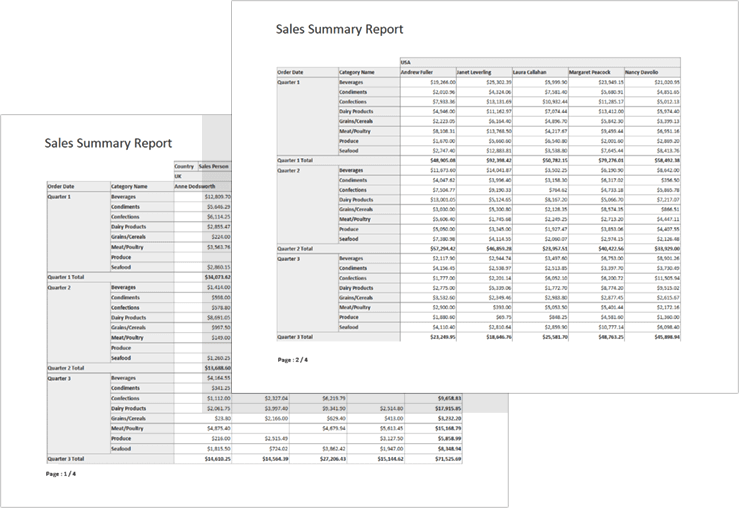The image size is (739, 508).
Task: Select Quarter 1 "Meat/Poultry" label on page 2
Action: (355, 131)
